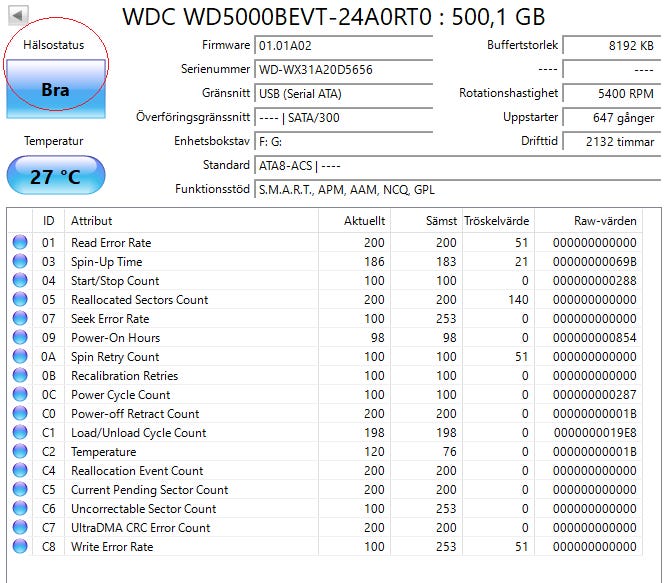Click status orb for Spin Retry Count
668x583 pixels.
coord(20,356)
